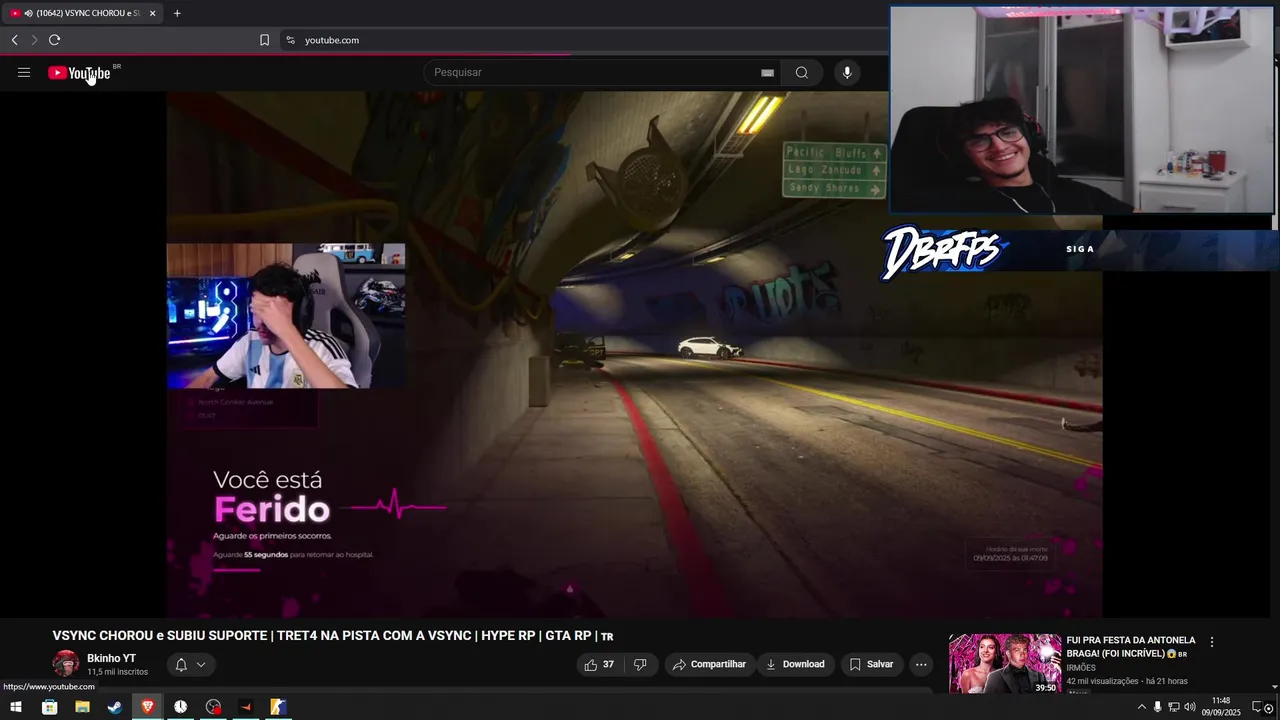The image size is (1280, 720).
Task: Click the video player to pause
Action: click(634, 354)
